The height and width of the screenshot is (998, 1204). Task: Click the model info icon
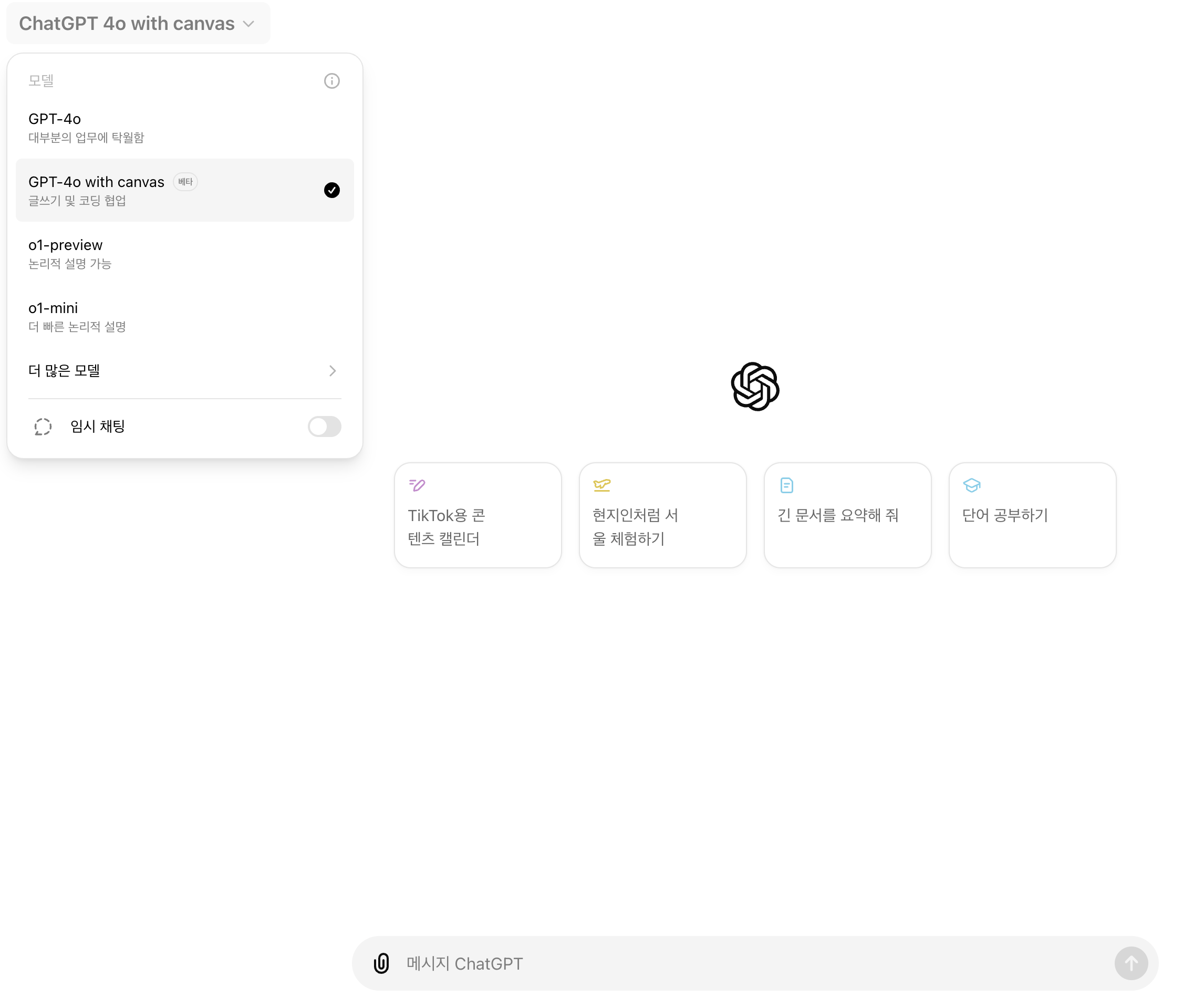(331, 81)
